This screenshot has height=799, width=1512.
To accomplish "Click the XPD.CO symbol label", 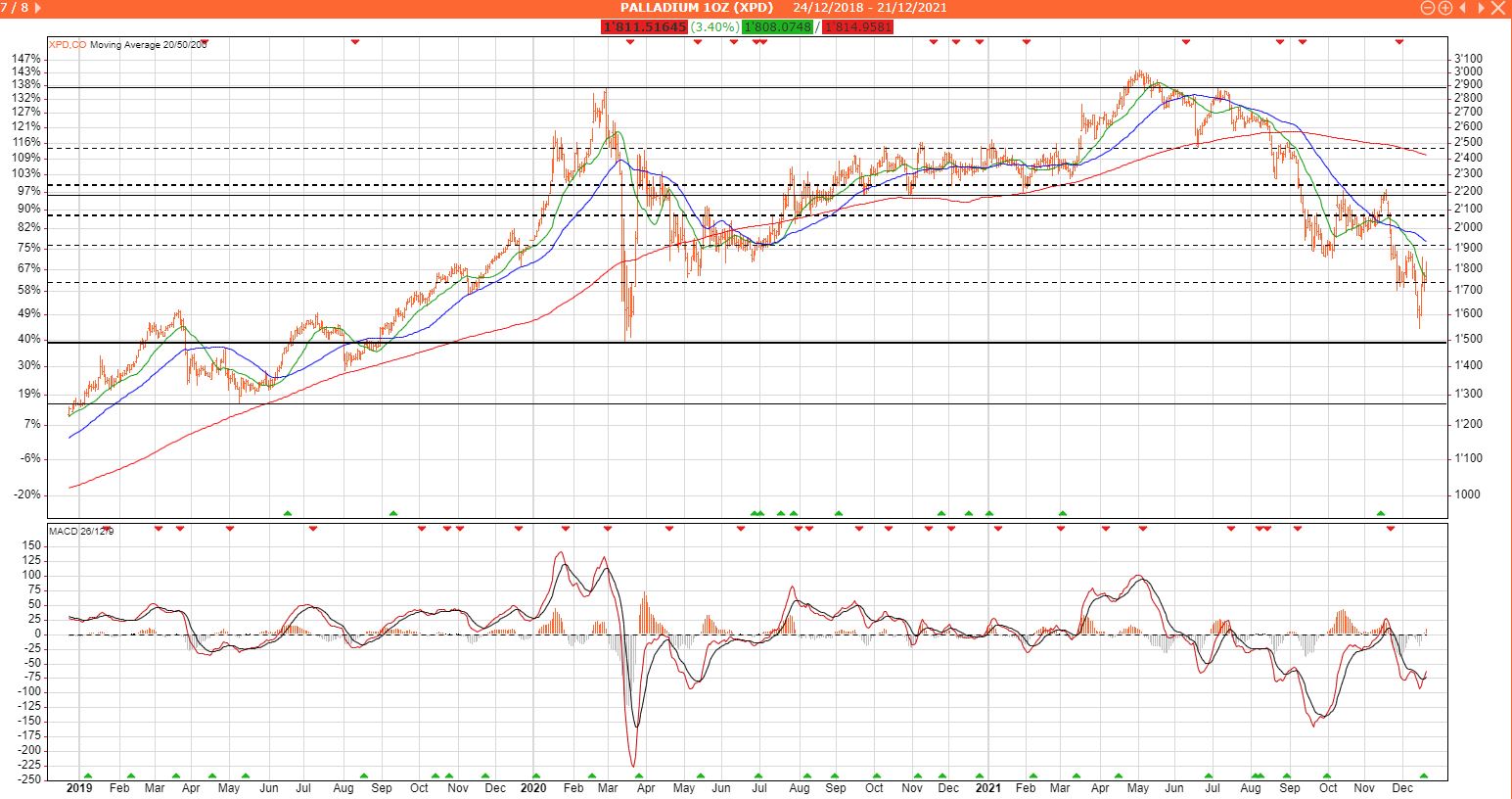I will point(68,44).
